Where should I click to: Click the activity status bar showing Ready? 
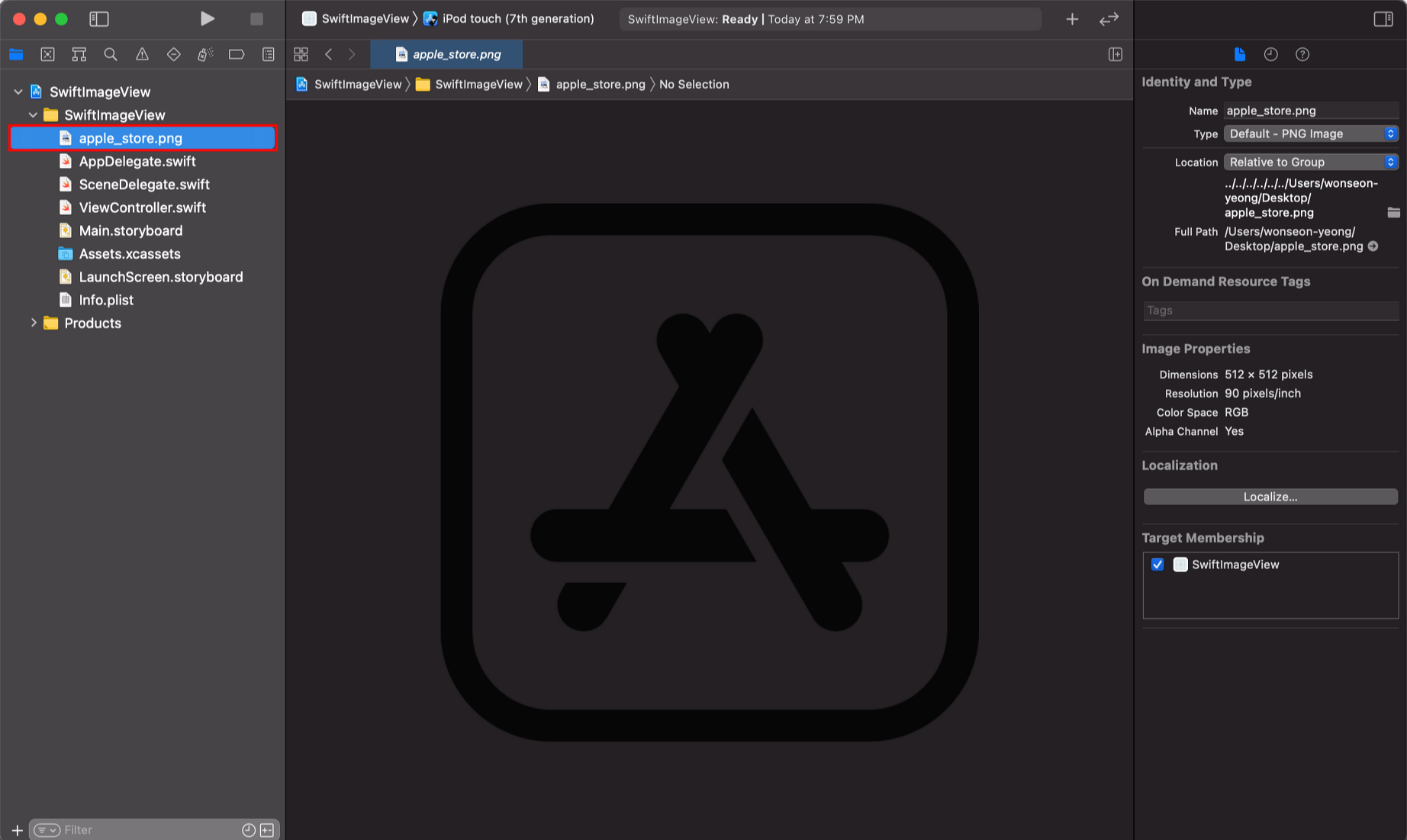(x=830, y=19)
